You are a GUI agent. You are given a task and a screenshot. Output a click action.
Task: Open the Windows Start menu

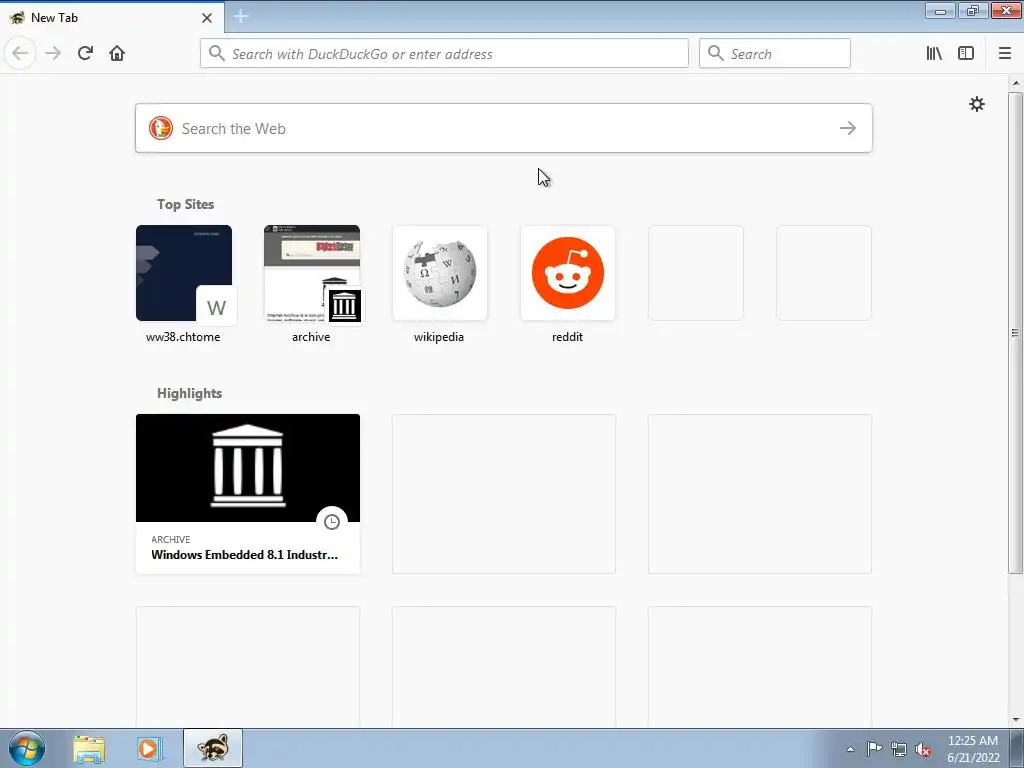[x=27, y=748]
